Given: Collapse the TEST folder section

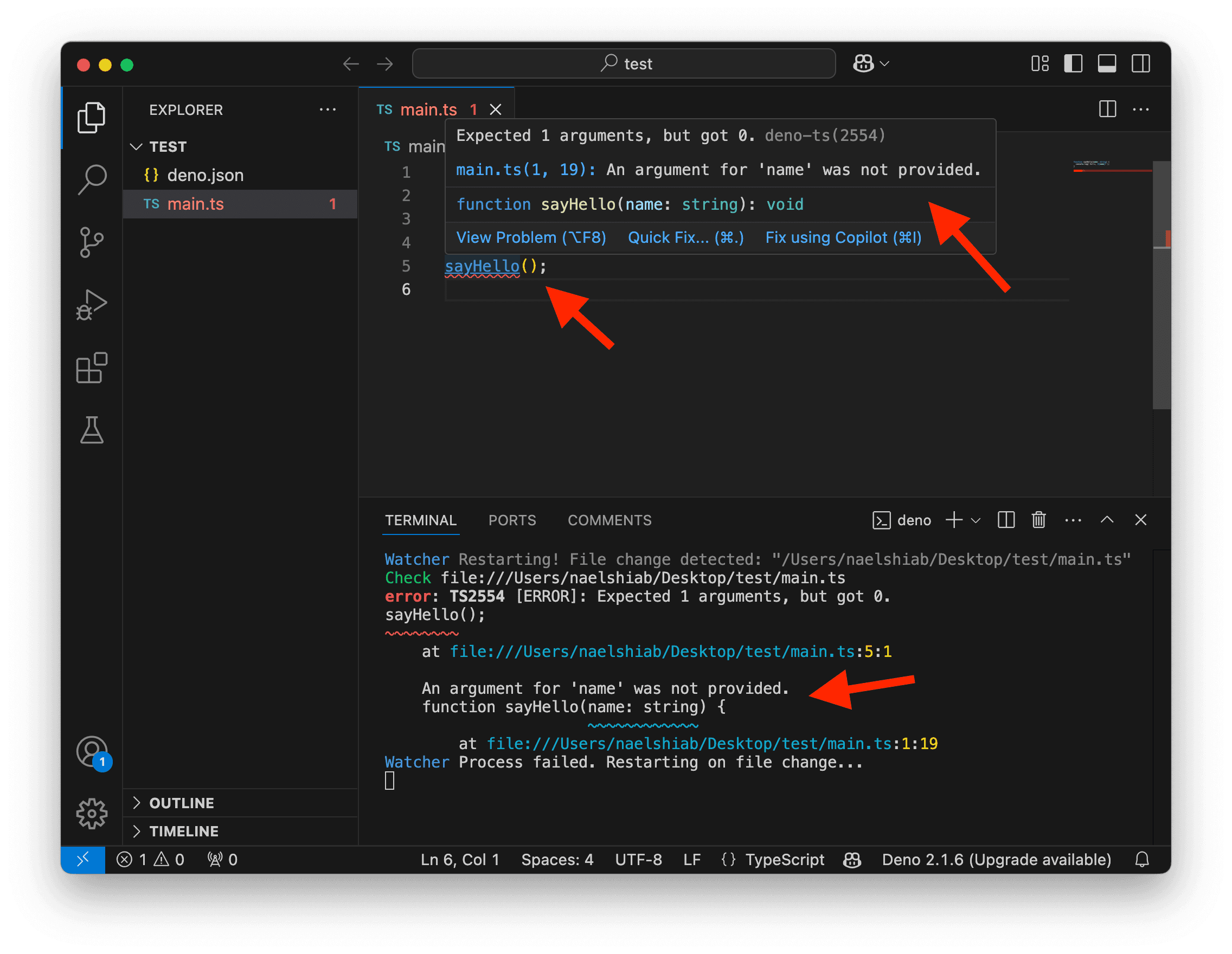Looking at the screenshot, I should pyautogui.click(x=240, y=146).
